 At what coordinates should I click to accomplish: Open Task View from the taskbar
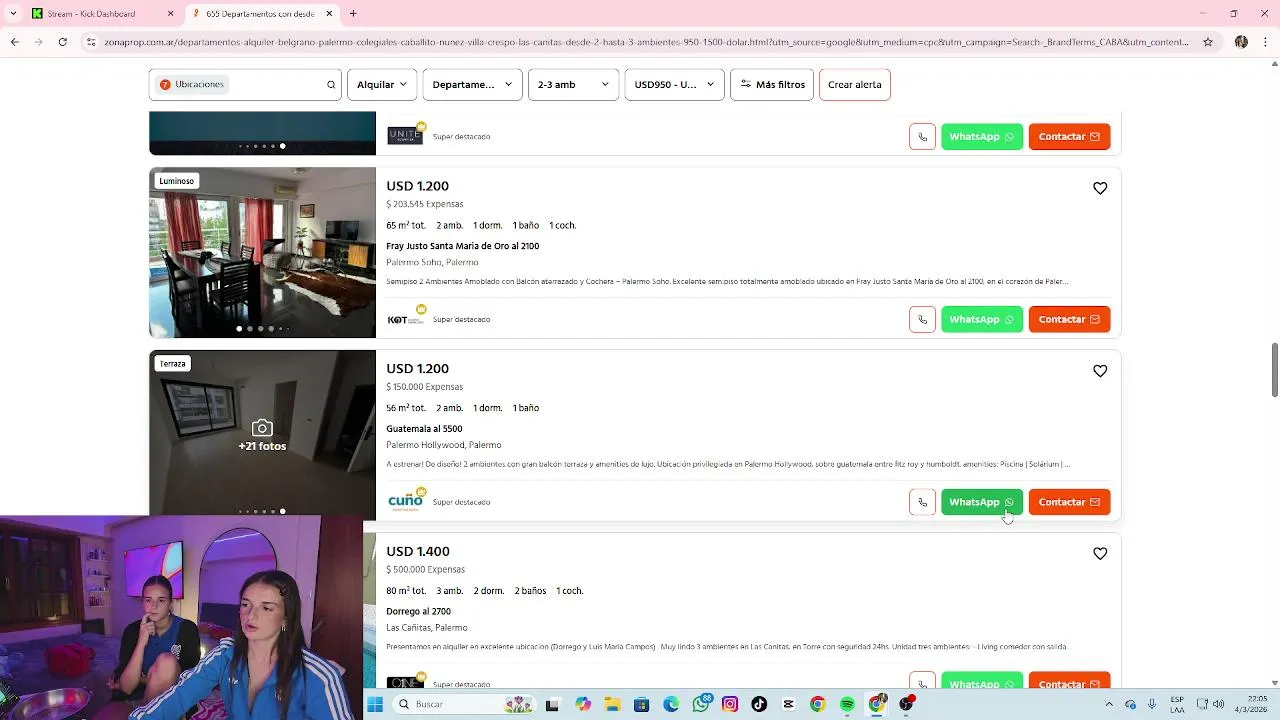click(x=552, y=704)
